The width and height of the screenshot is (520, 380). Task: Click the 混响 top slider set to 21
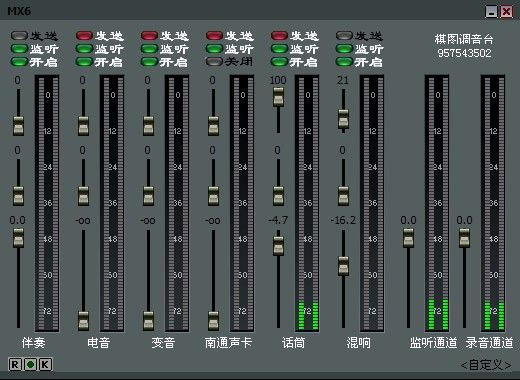(x=343, y=119)
